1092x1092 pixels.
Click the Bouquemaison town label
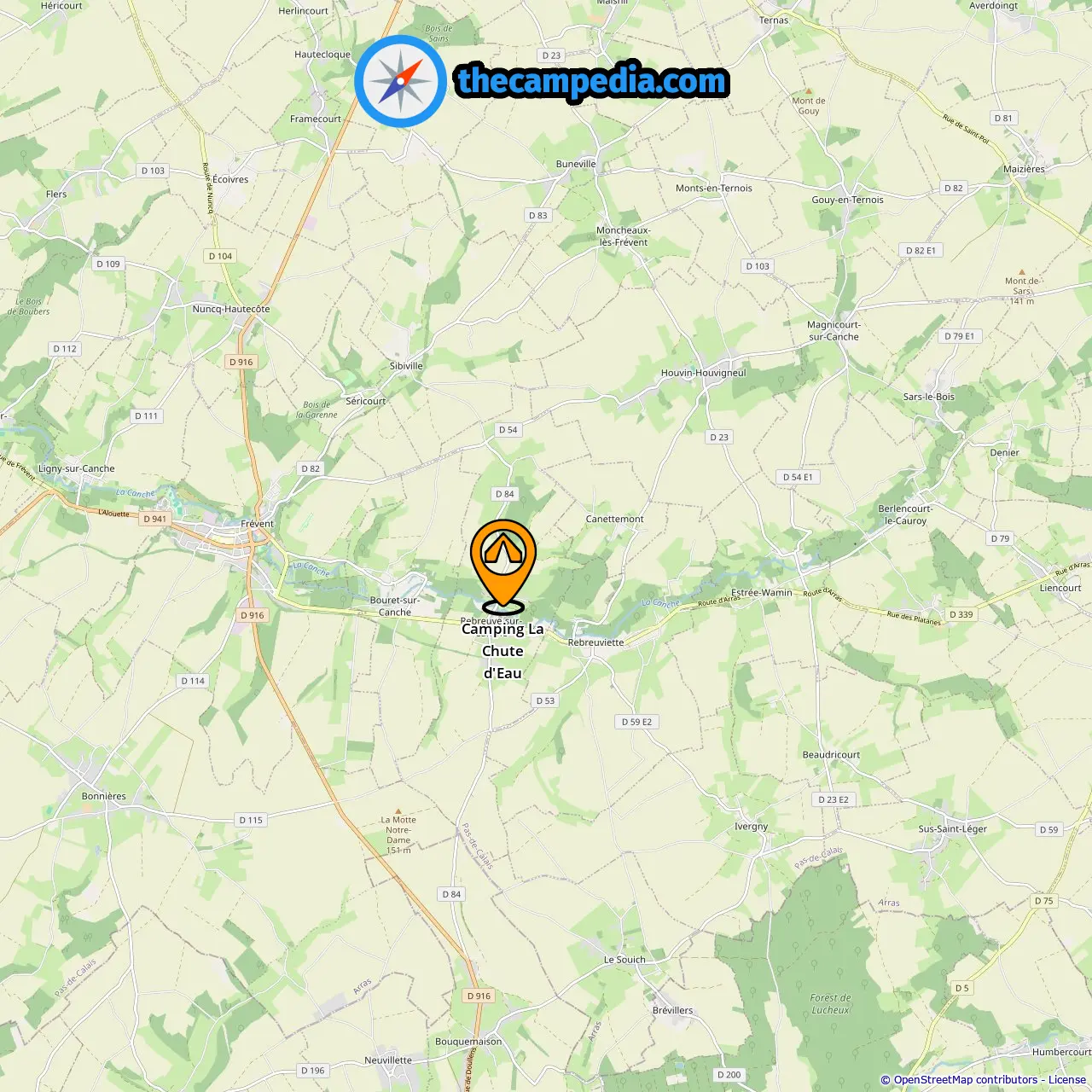(468, 1042)
